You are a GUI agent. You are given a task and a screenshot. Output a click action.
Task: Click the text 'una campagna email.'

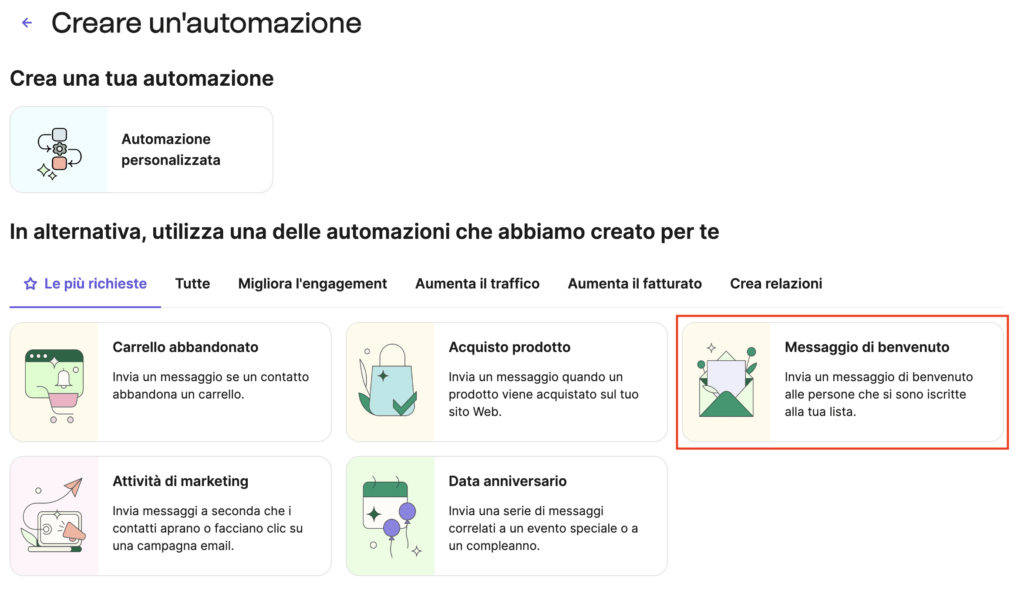(x=173, y=546)
